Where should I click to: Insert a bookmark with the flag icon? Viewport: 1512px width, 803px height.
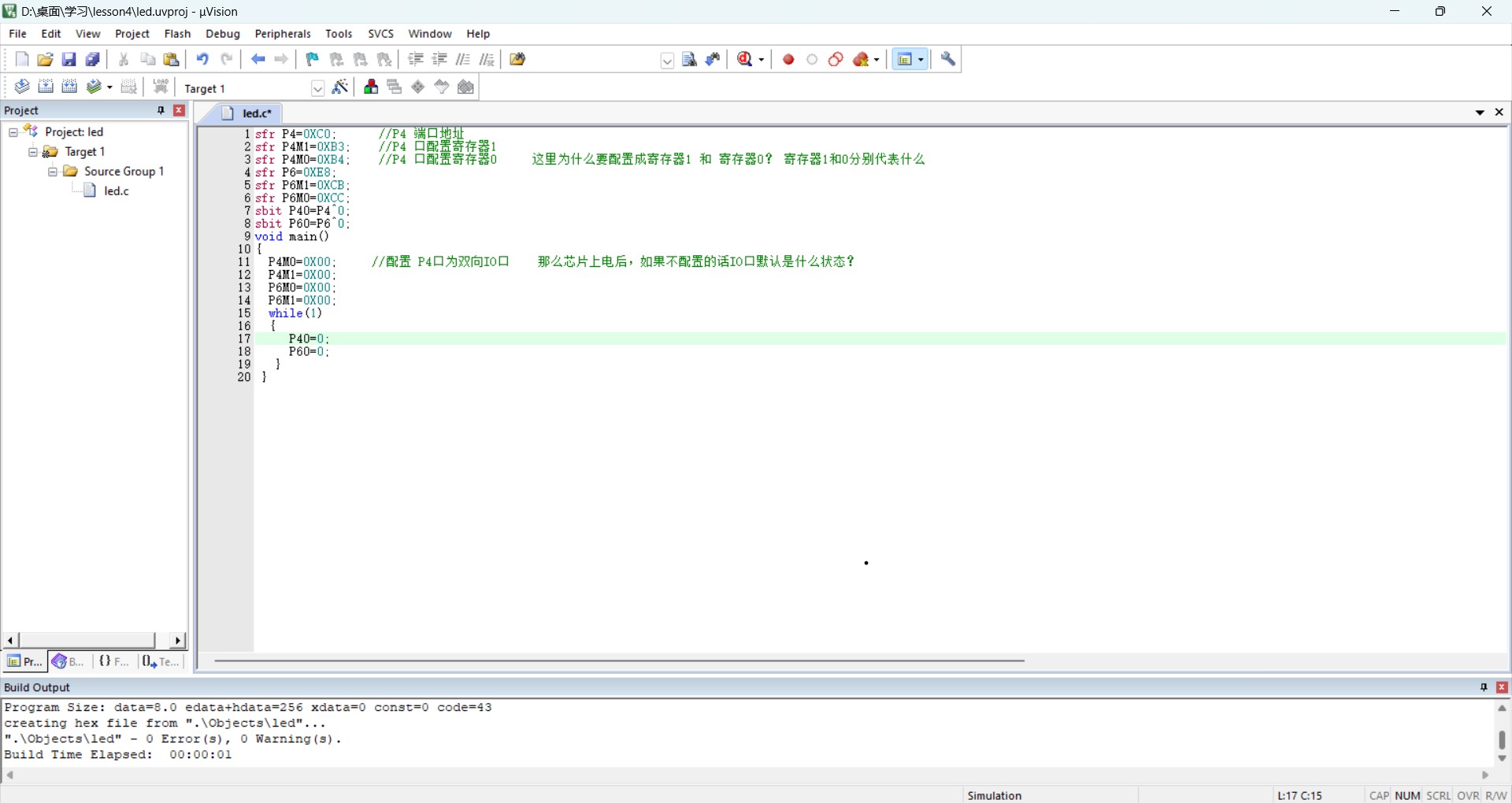pyautogui.click(x=313, y=59)
